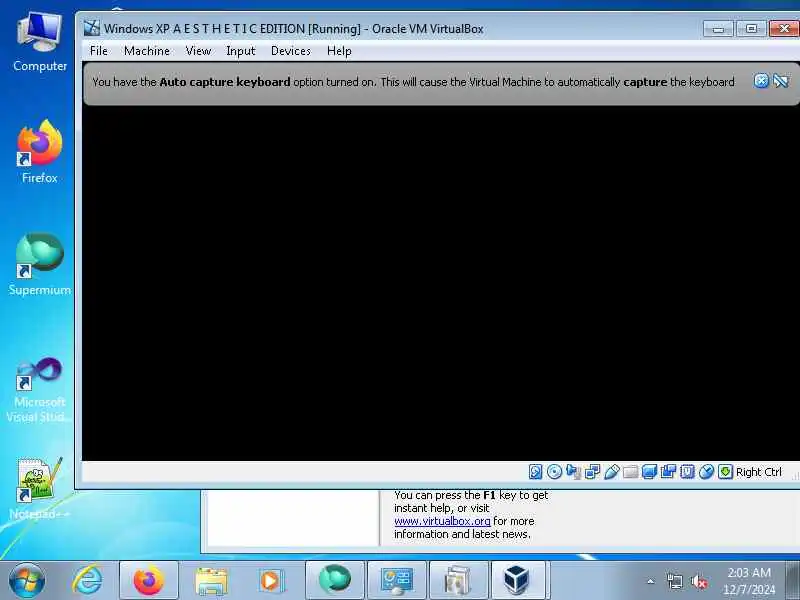Image resolution: width=800 pixels, height=600 pixels.
Task: Switch to Control Panel taskbar button
Action: 396,581
